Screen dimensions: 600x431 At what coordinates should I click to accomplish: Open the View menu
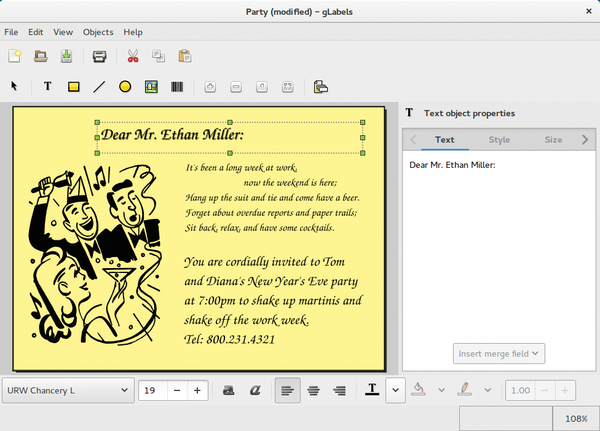63,32
